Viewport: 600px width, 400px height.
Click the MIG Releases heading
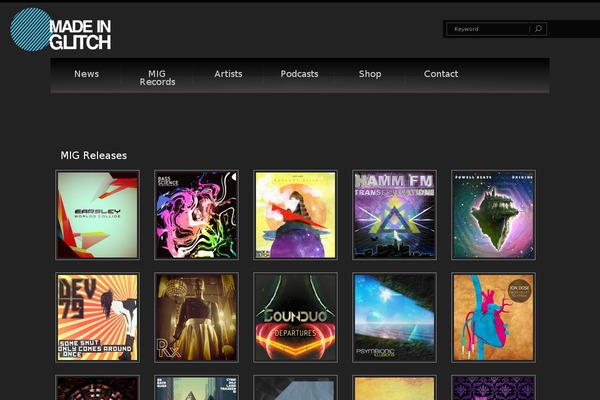pos(94,155)
